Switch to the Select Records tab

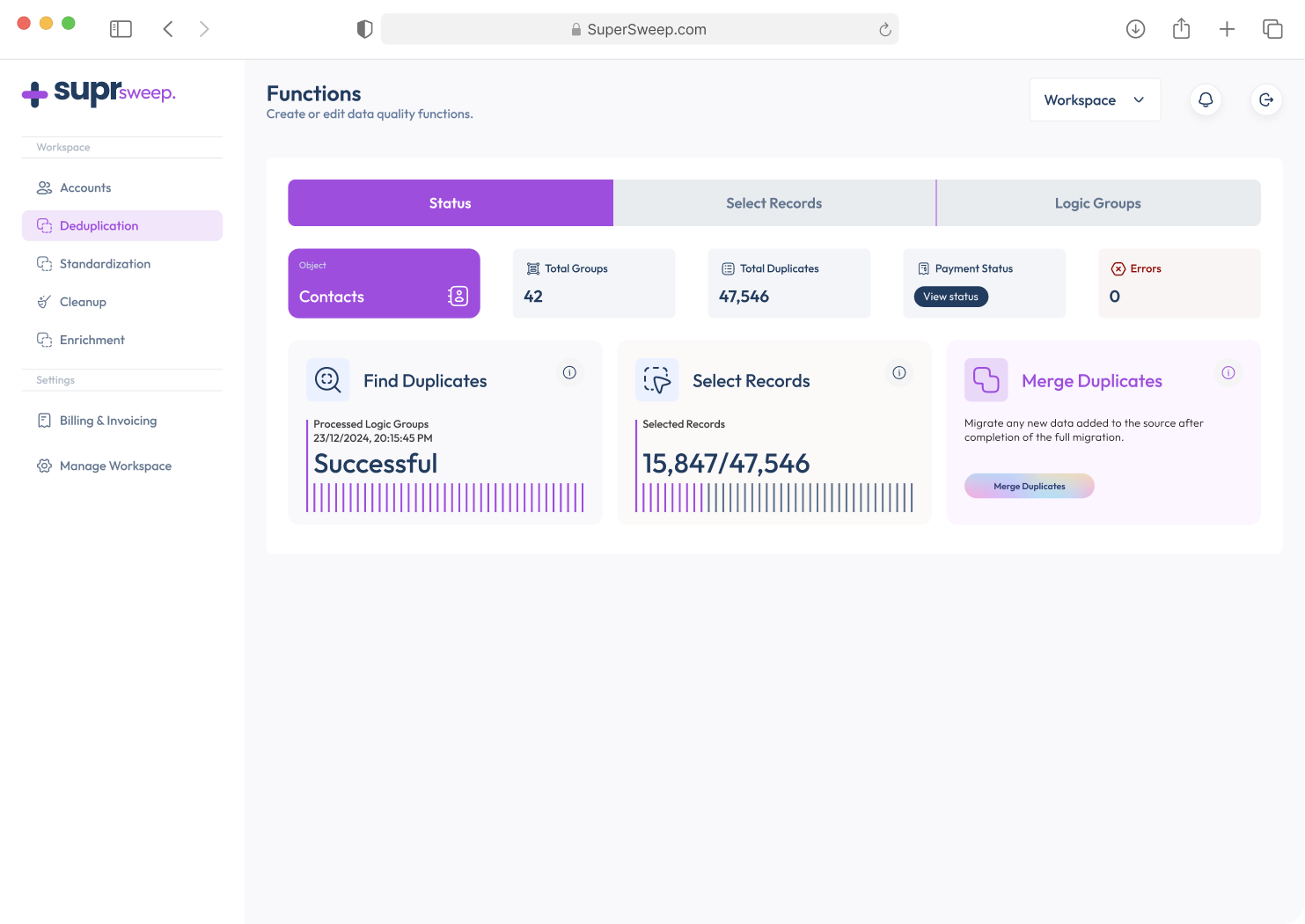point(773,203)
